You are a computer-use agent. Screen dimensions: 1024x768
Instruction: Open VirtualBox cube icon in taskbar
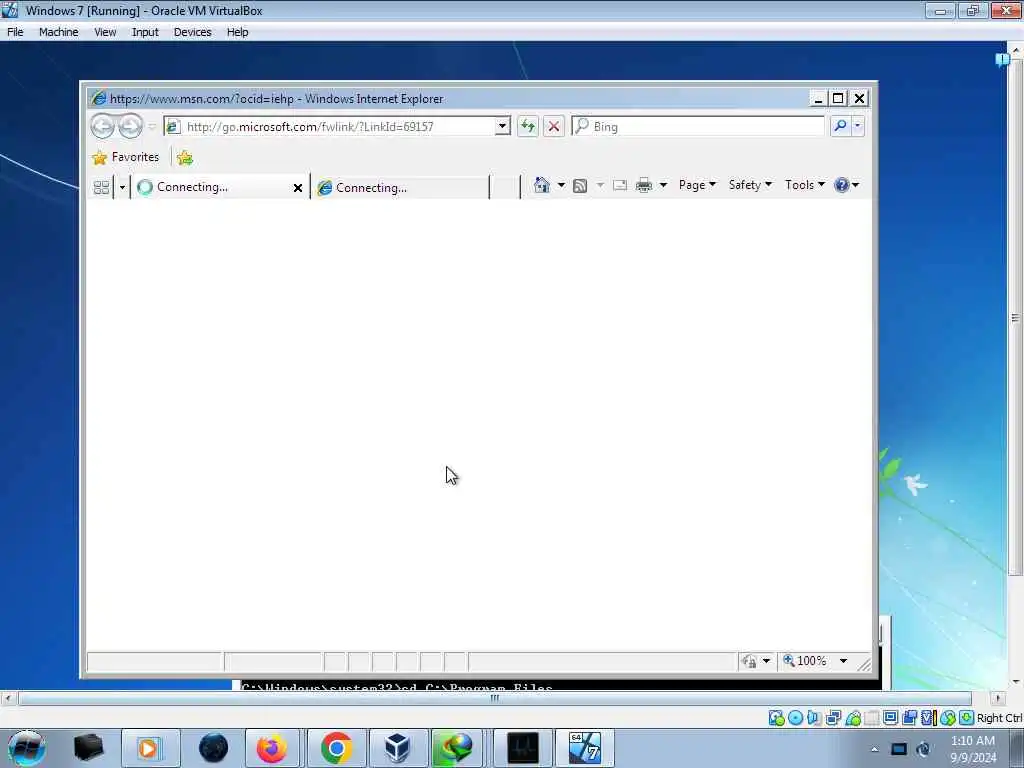[397, 748]
